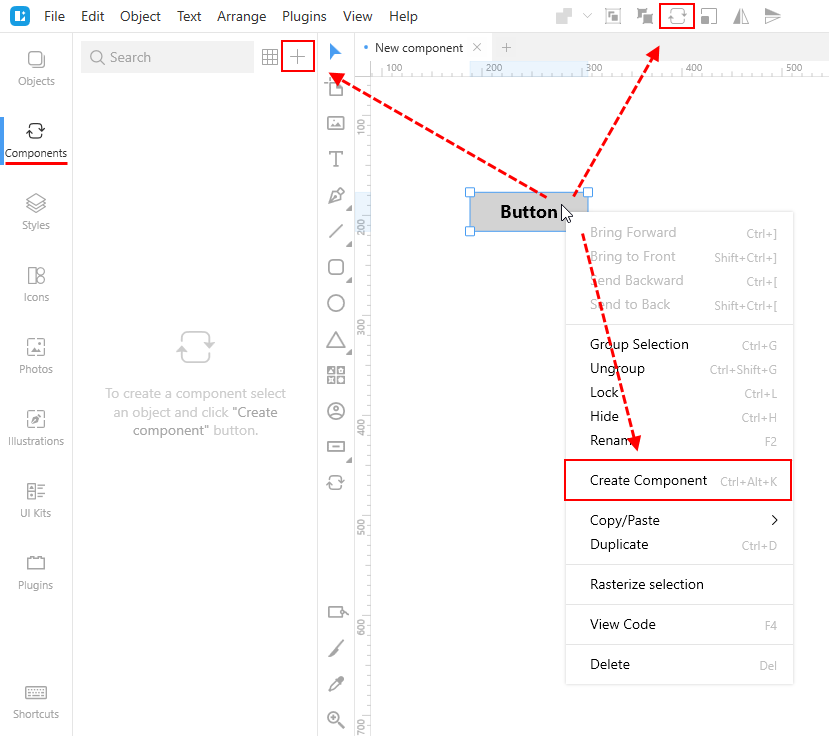829x736 pixels.
Task: Open Shortcuts at the sidebar bottom
Action: coord(36,702)
